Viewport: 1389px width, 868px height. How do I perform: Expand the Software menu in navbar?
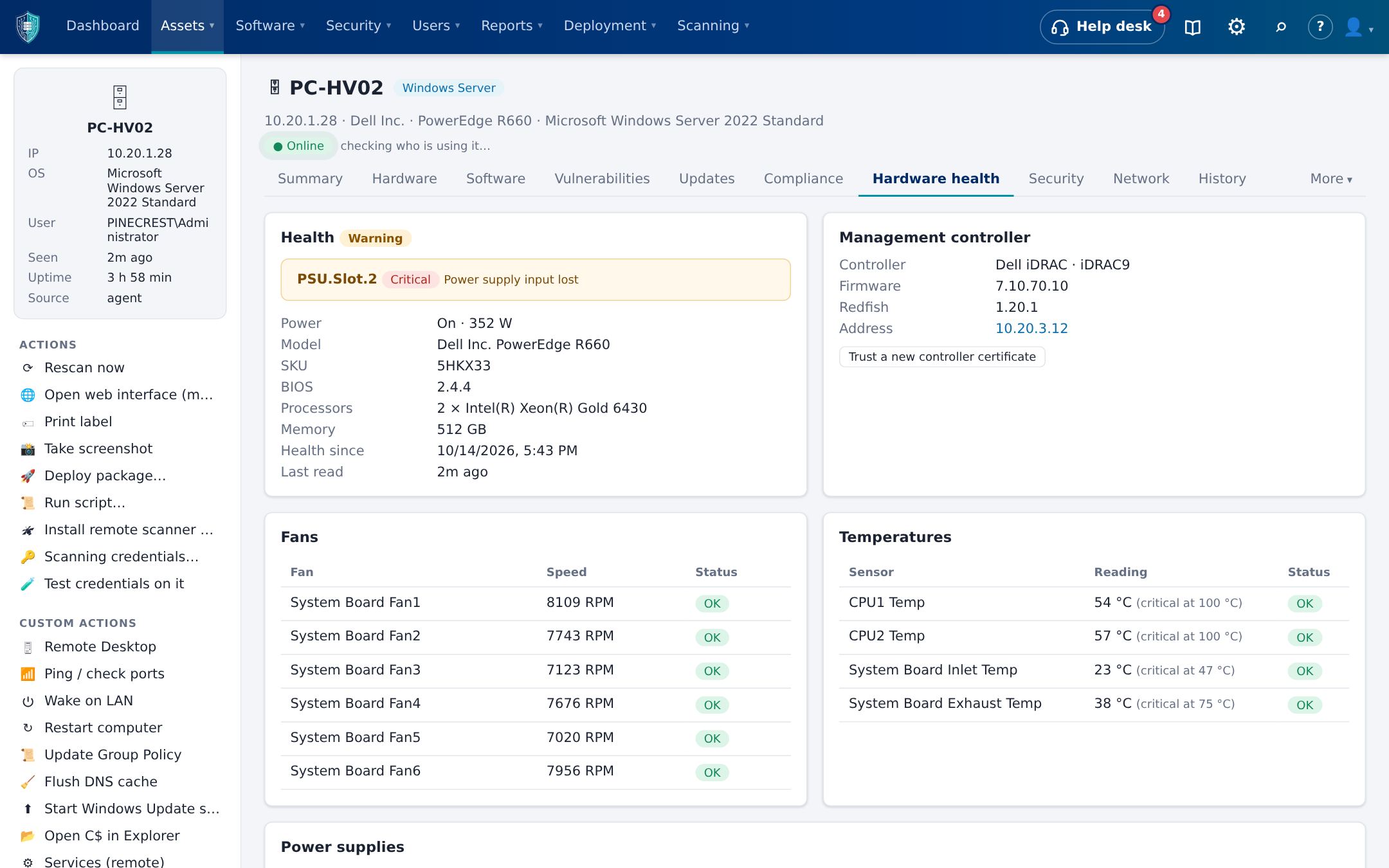pyautogui.click(x=270, y=26)
